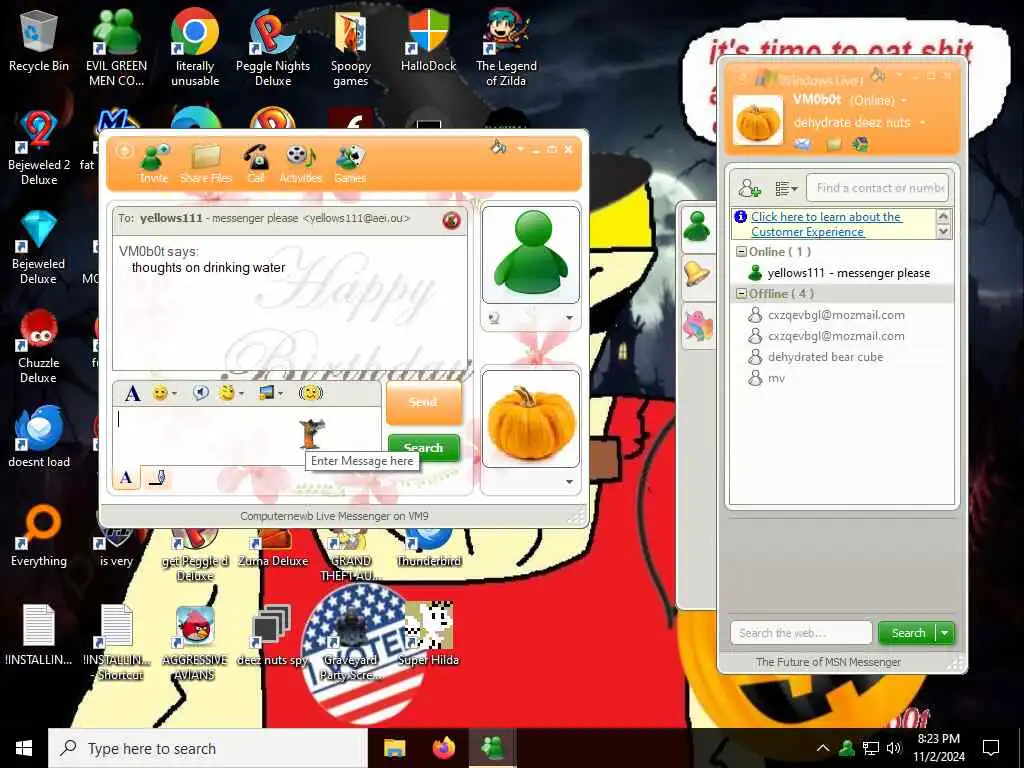The image size is (1024, 768).
Task: Open Customer Experience link
Action: point(826,224)
